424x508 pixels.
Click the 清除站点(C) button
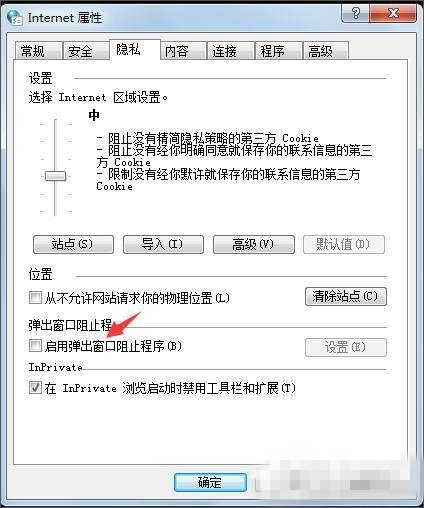pos(346,296)
